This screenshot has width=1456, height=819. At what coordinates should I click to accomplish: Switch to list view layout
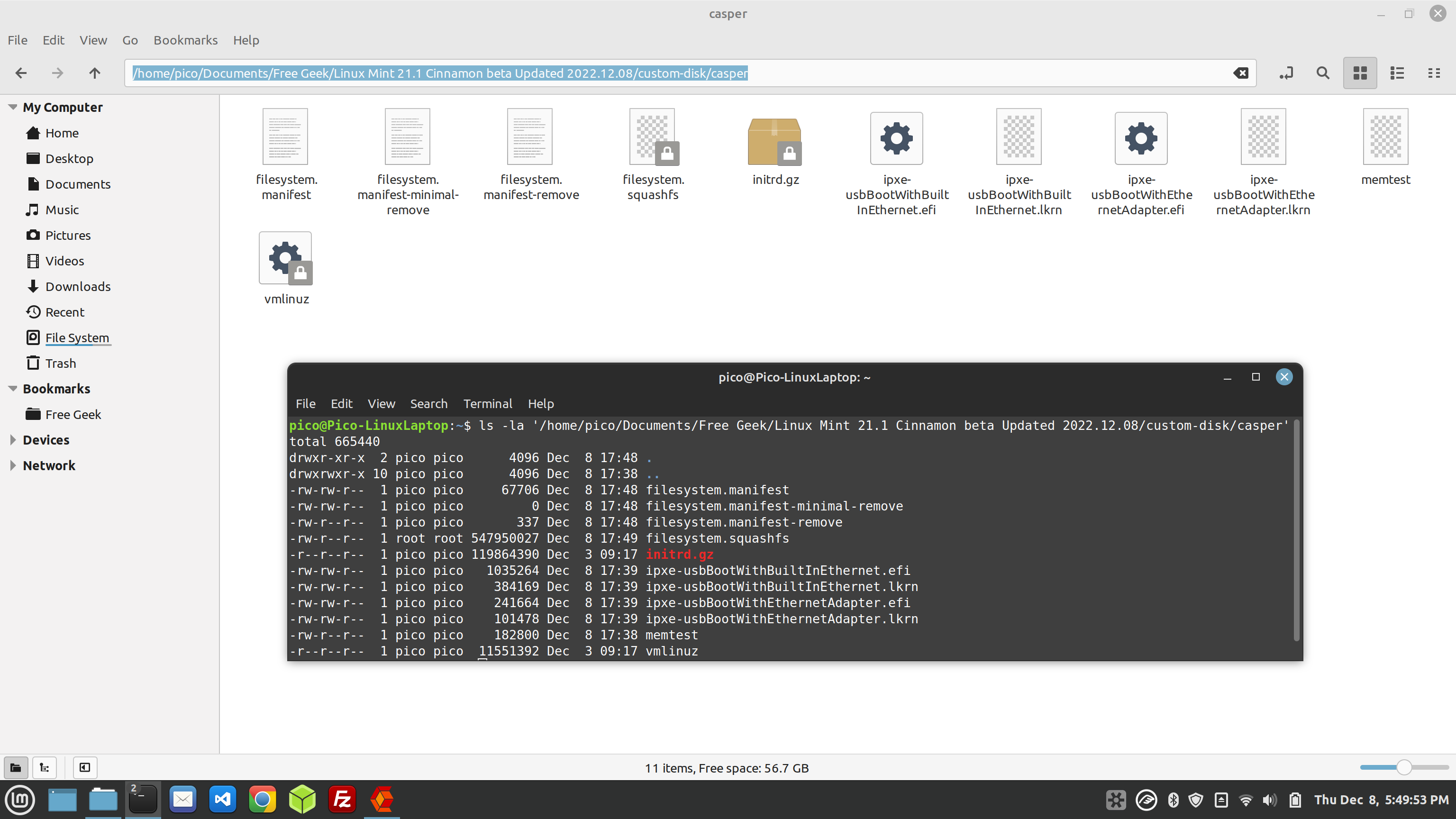pyautogui.click(x=1396, y=73)
